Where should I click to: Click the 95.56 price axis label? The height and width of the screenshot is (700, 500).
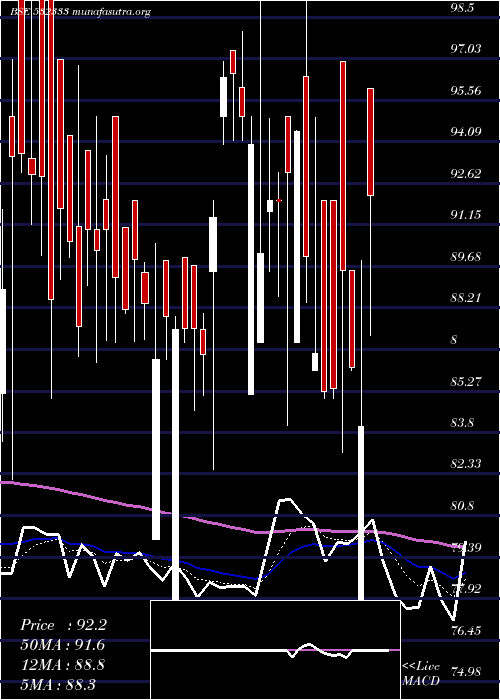click(466, 91)
